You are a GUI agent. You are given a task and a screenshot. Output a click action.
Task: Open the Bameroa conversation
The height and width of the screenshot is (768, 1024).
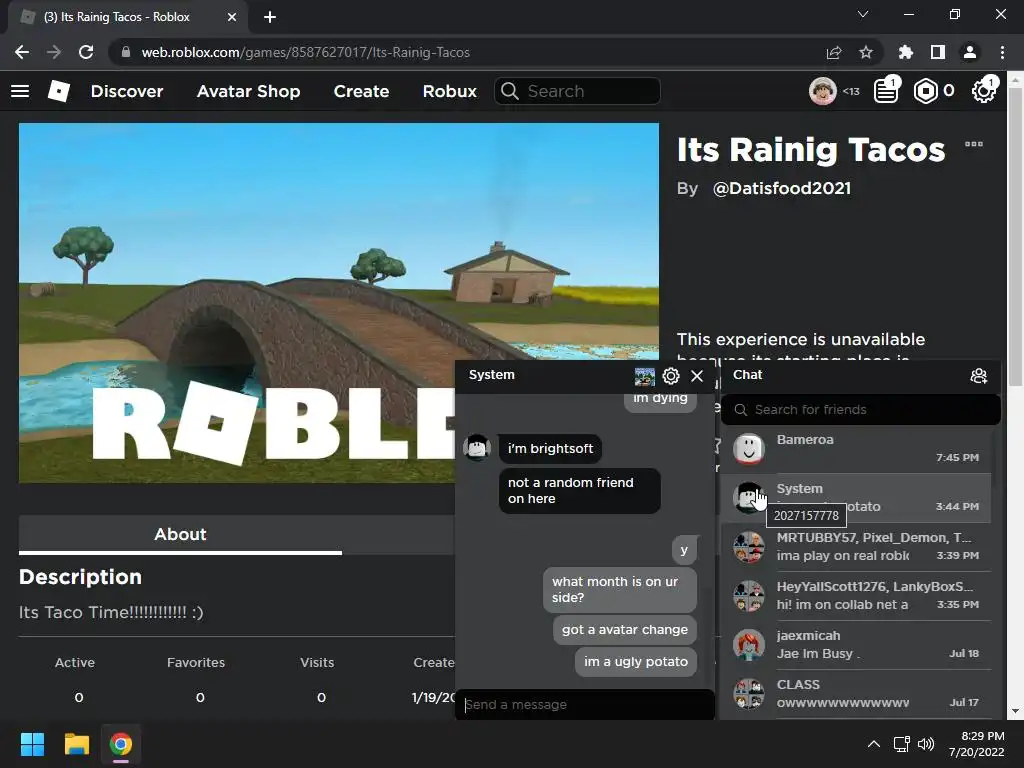856,449
